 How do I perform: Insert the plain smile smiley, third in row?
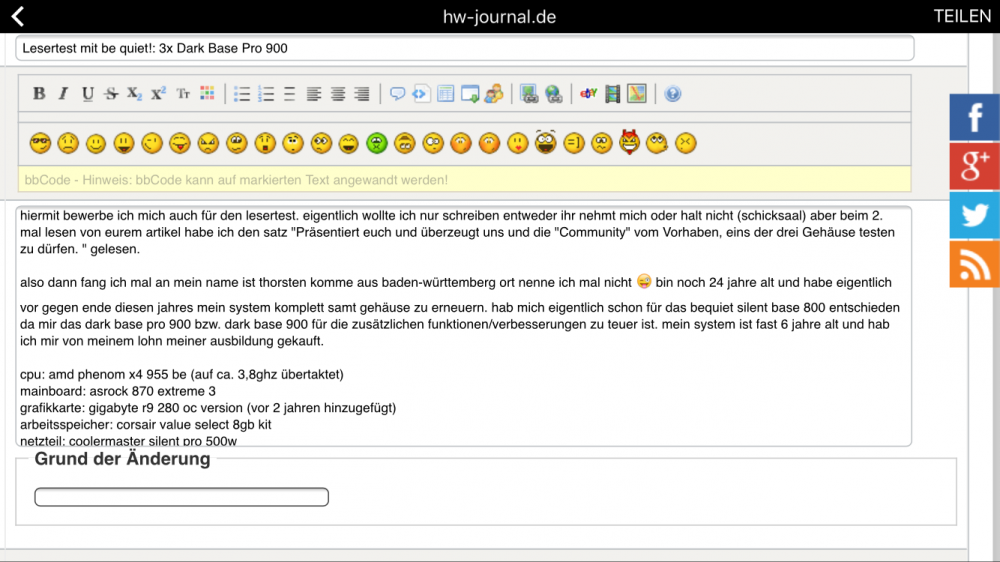[96, 143]
